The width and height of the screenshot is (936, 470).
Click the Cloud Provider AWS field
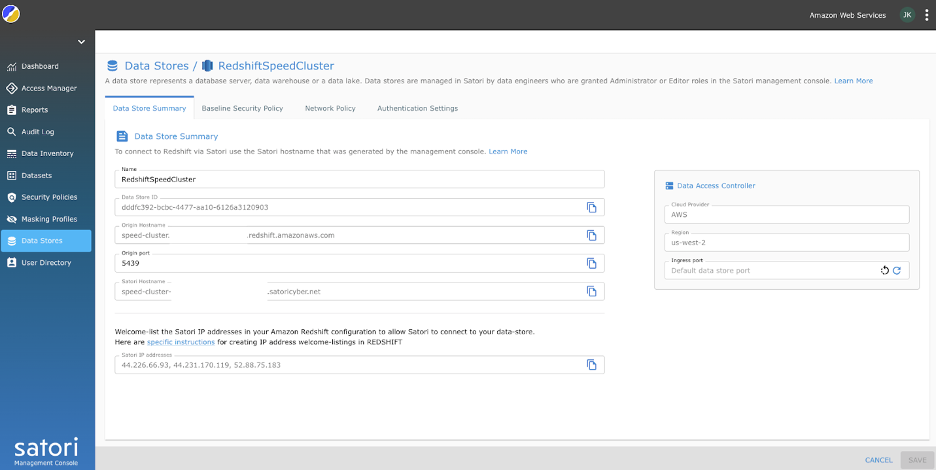[x=787, y=214]
